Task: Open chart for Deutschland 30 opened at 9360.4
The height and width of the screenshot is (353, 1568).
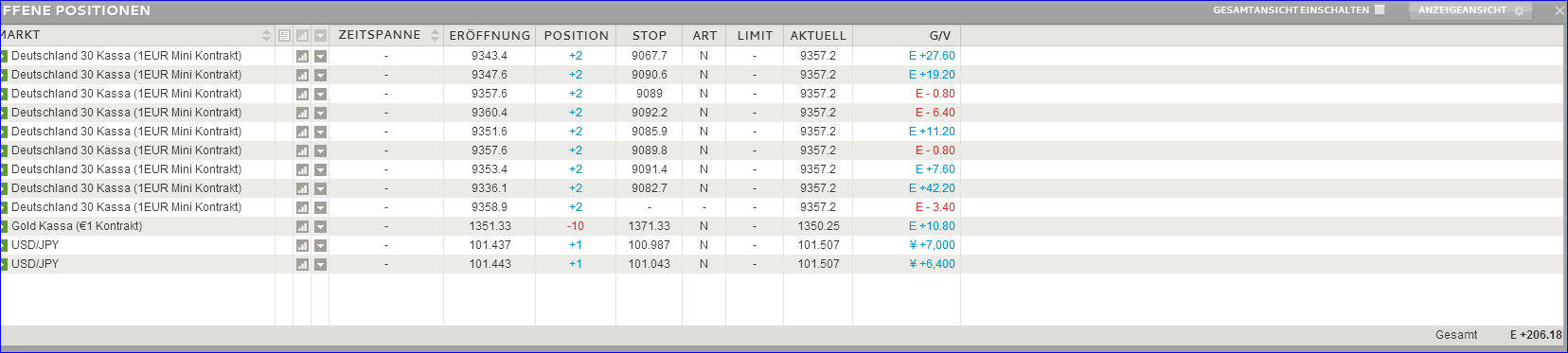Action: (x=302, y=113)
